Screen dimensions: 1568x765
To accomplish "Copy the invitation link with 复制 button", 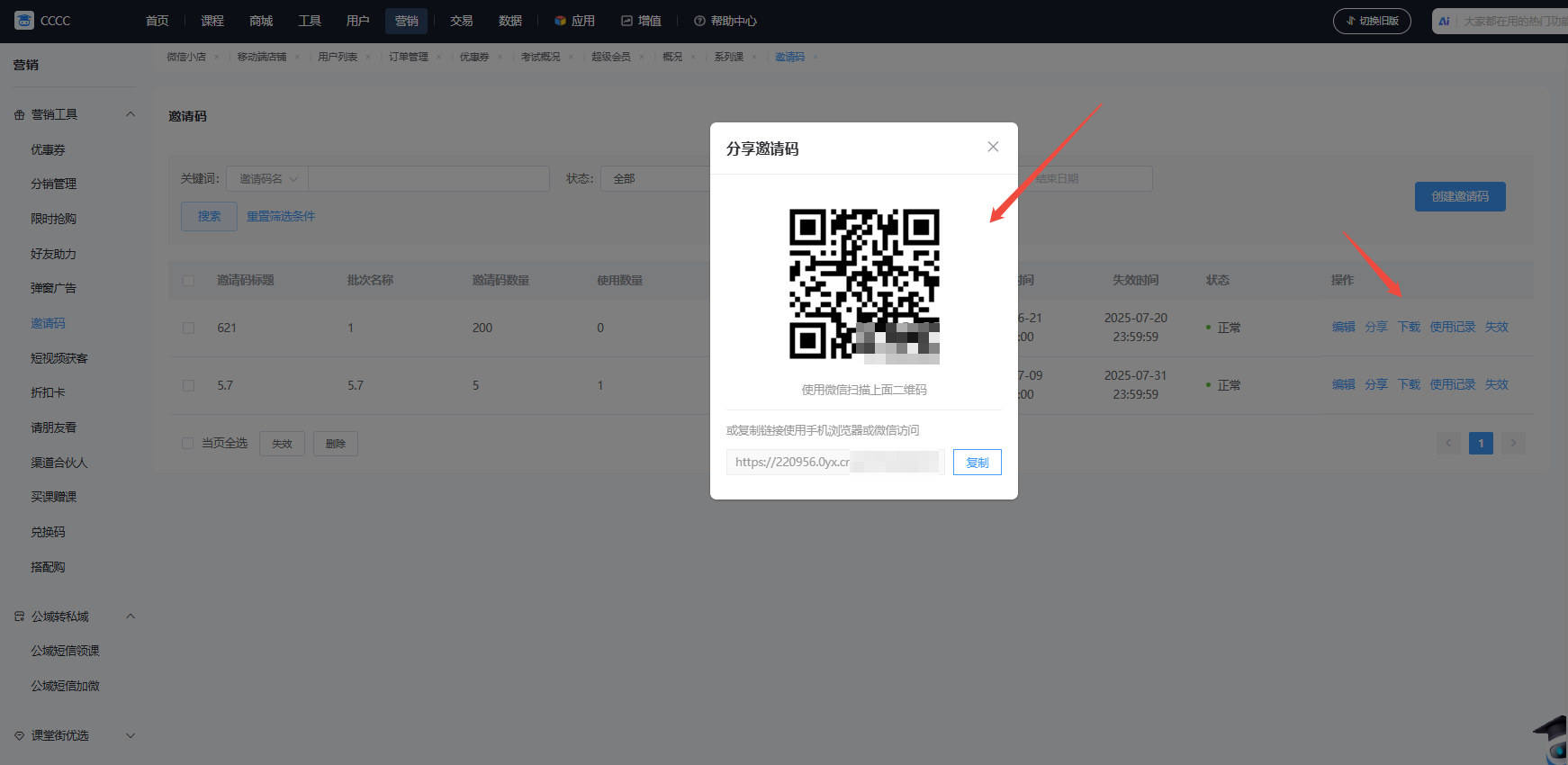I will [x=977, y=463].
